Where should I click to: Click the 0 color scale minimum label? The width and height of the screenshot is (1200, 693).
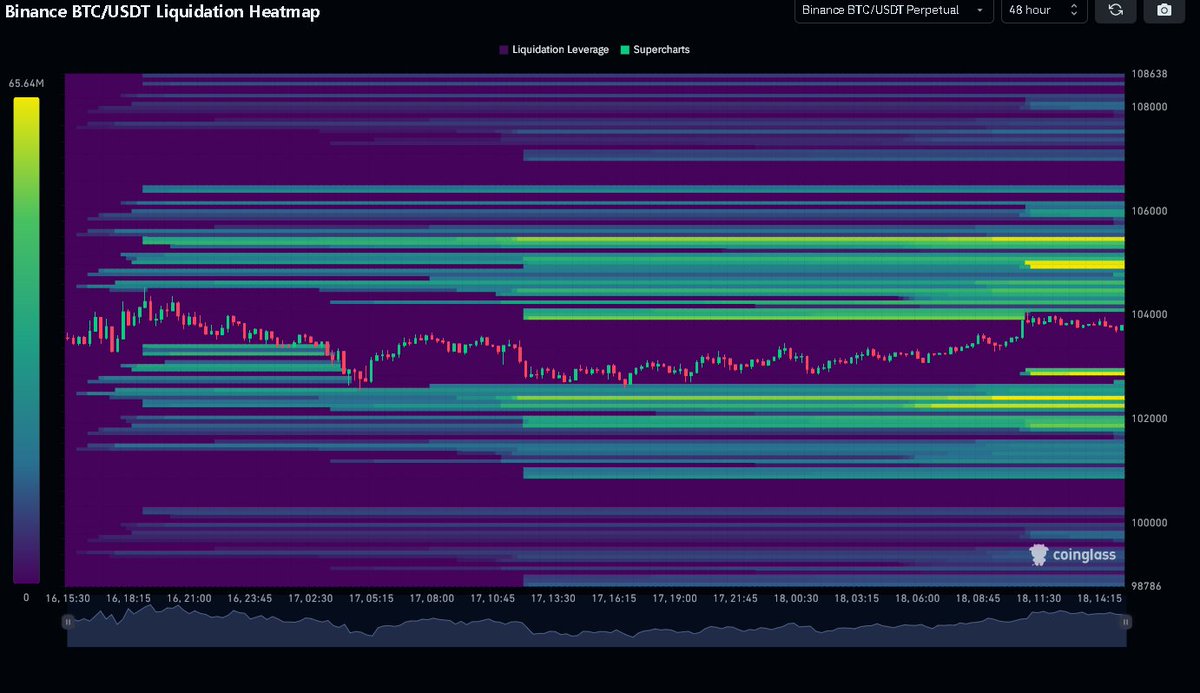click(x=26, y=596)
